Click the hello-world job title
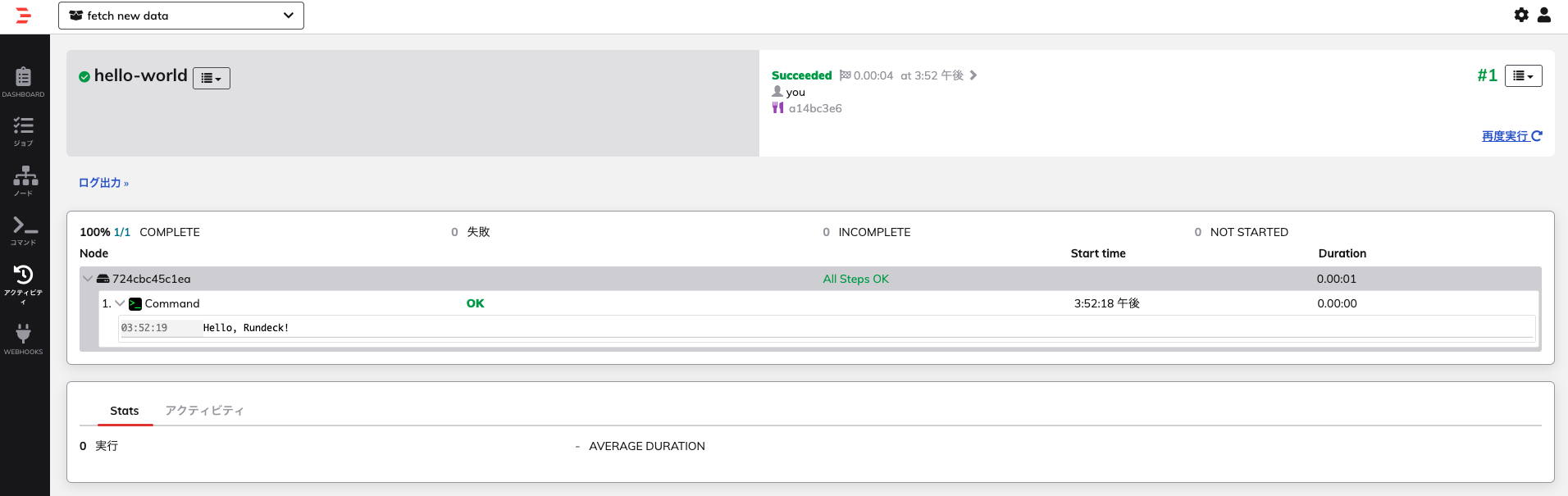This screenshot has width=1568, height=496. tap(140, 75)
